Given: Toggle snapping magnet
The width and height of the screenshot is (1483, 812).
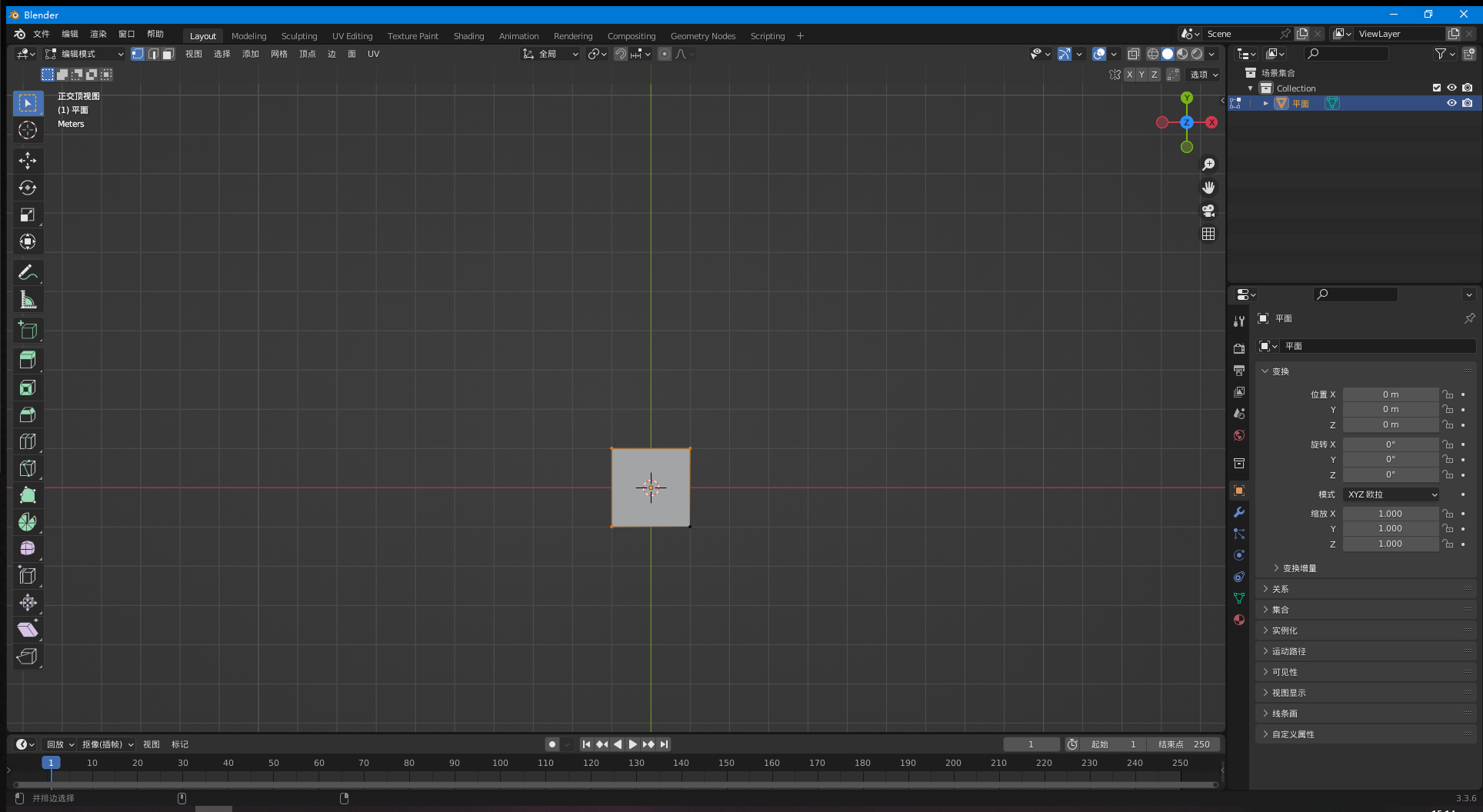Looking at the screenshot, I should (620, 54).
